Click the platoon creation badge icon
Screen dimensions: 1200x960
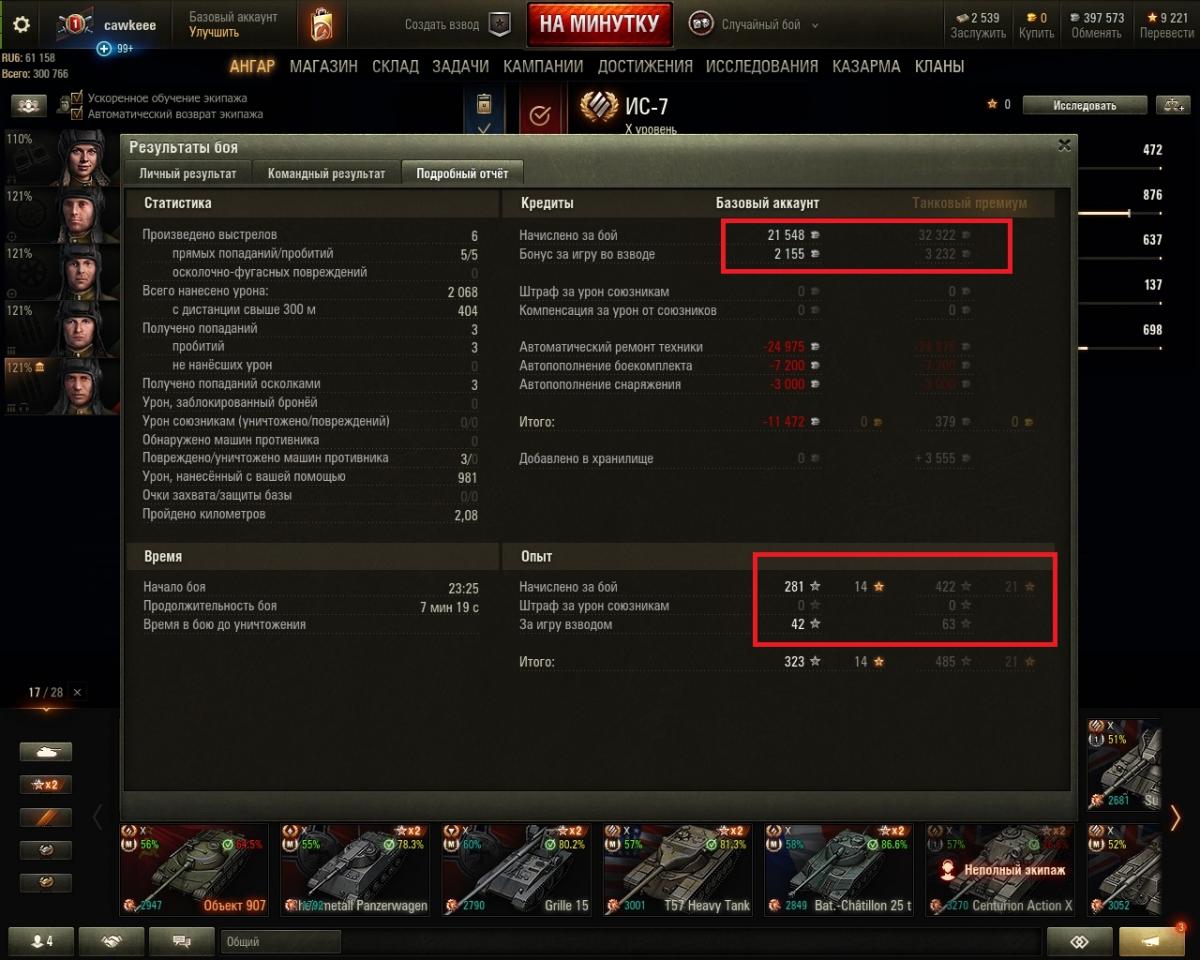499,25
